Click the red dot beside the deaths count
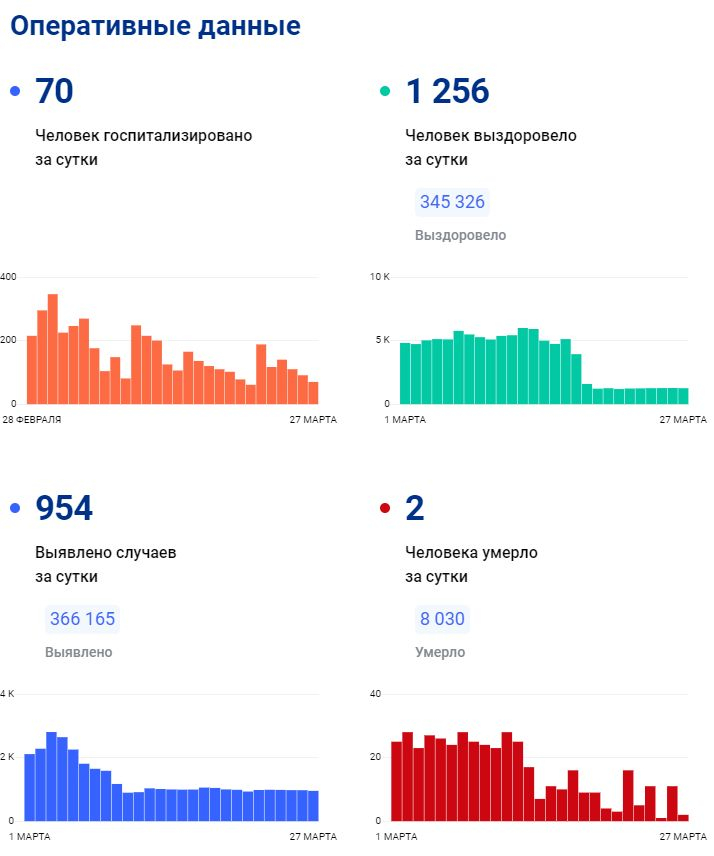 click(385, 509)
